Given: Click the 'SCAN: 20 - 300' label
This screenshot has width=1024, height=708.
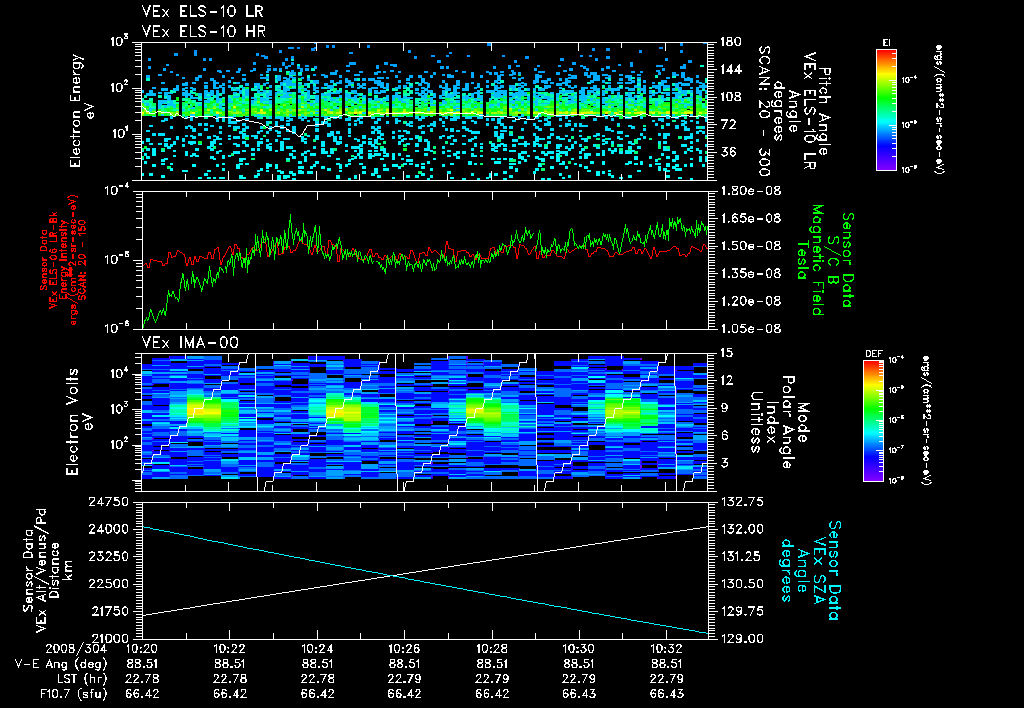Looking at the screenshot, I should coord(763,110).
